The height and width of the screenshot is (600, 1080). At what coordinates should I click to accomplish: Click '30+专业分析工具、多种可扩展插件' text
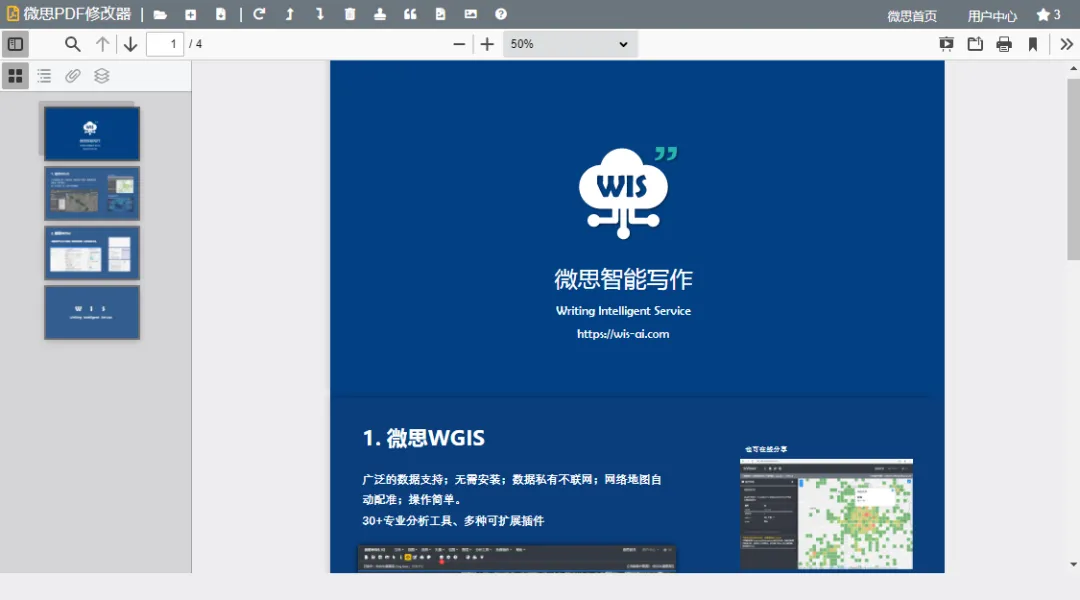(x=453, y=521)
